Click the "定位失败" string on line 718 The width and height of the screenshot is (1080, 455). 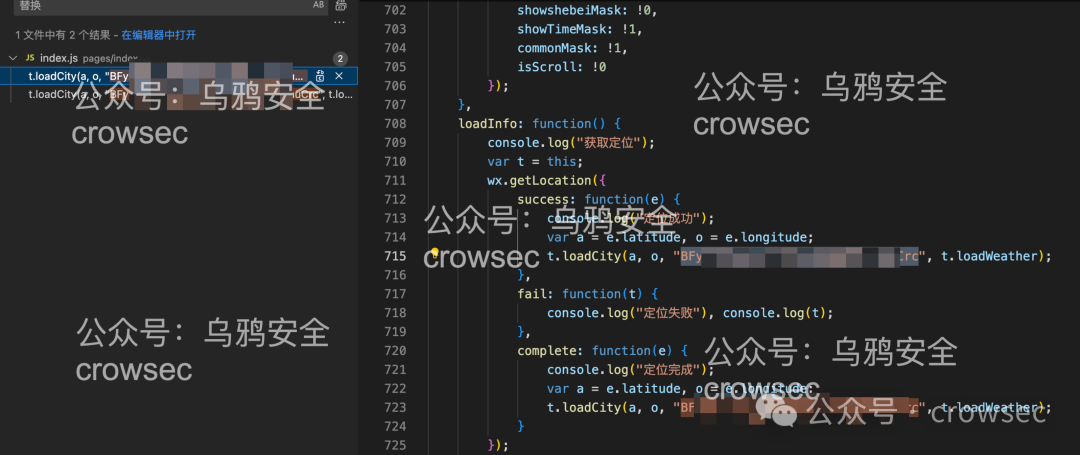click(672, 313)
